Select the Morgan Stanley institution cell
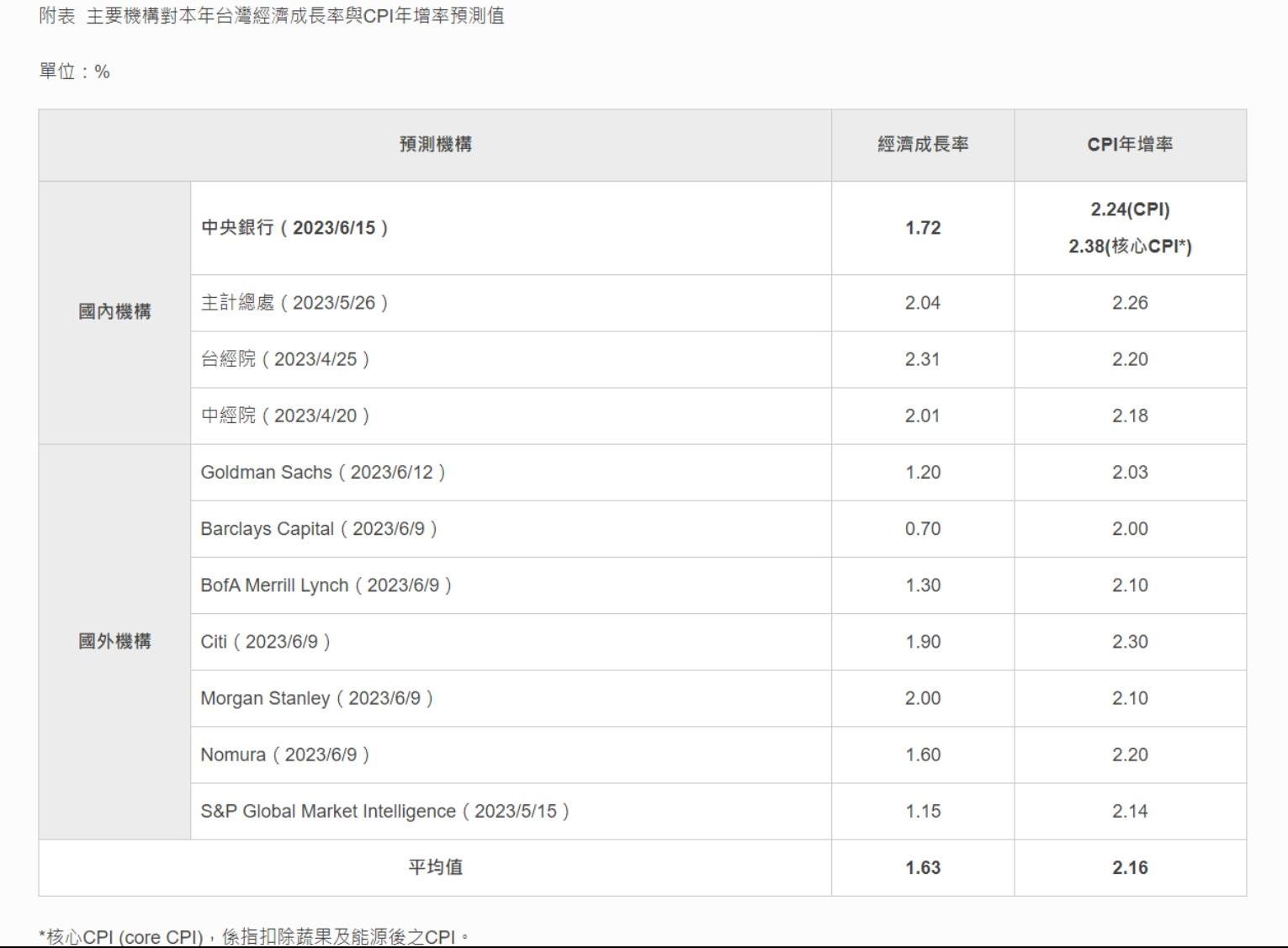 (x=316, y=698)
